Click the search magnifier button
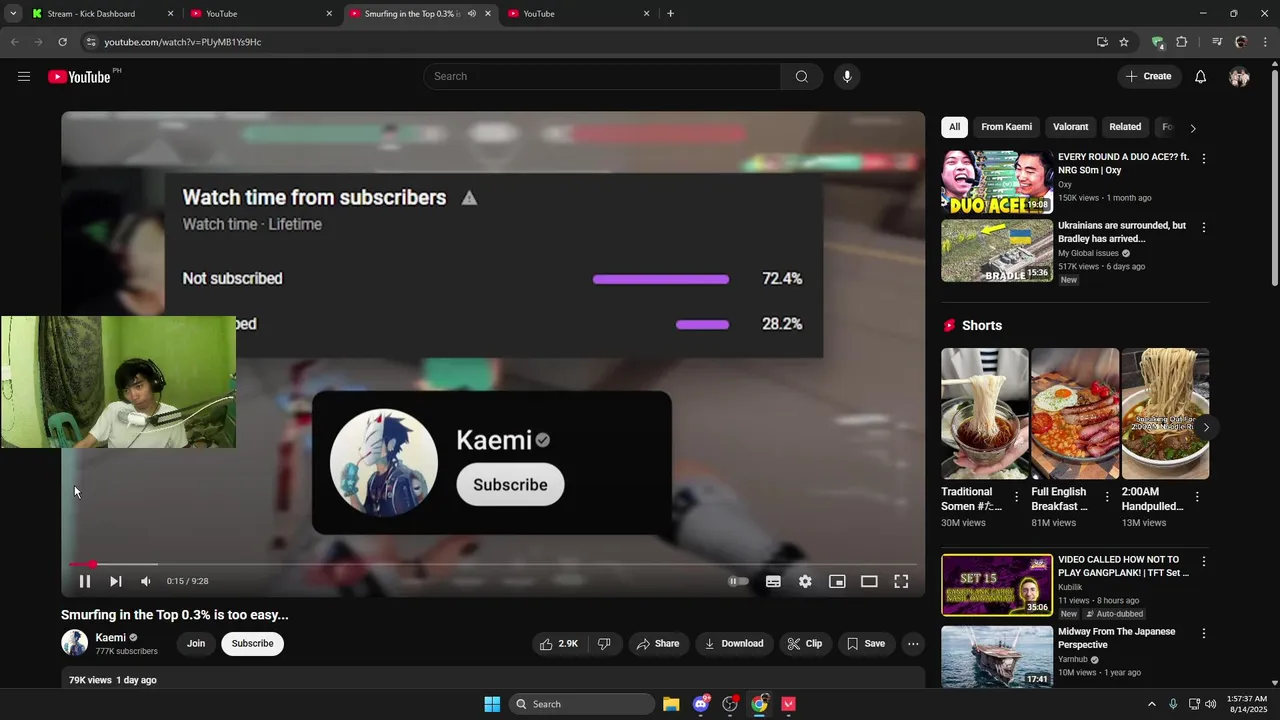The image size is (1280, 720). (802, 77)
